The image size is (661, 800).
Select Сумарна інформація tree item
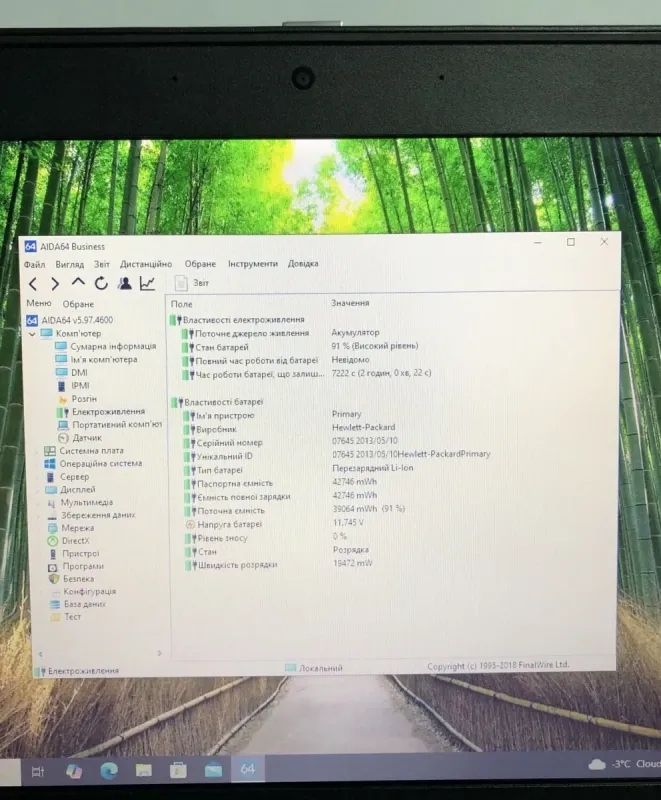coord(104,346)
